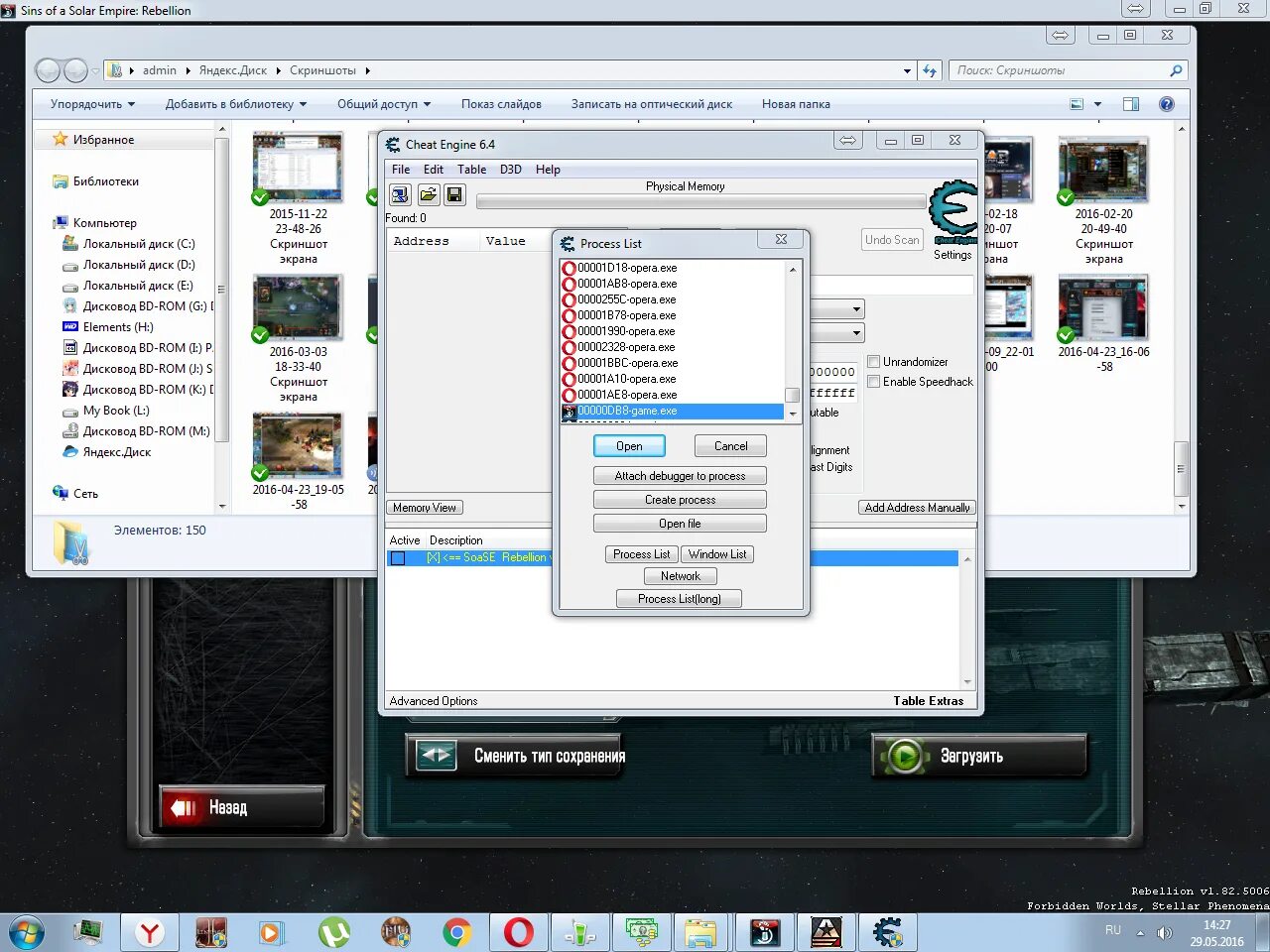Expand the upper scan dropdown arrow

[x=856, y=309]
